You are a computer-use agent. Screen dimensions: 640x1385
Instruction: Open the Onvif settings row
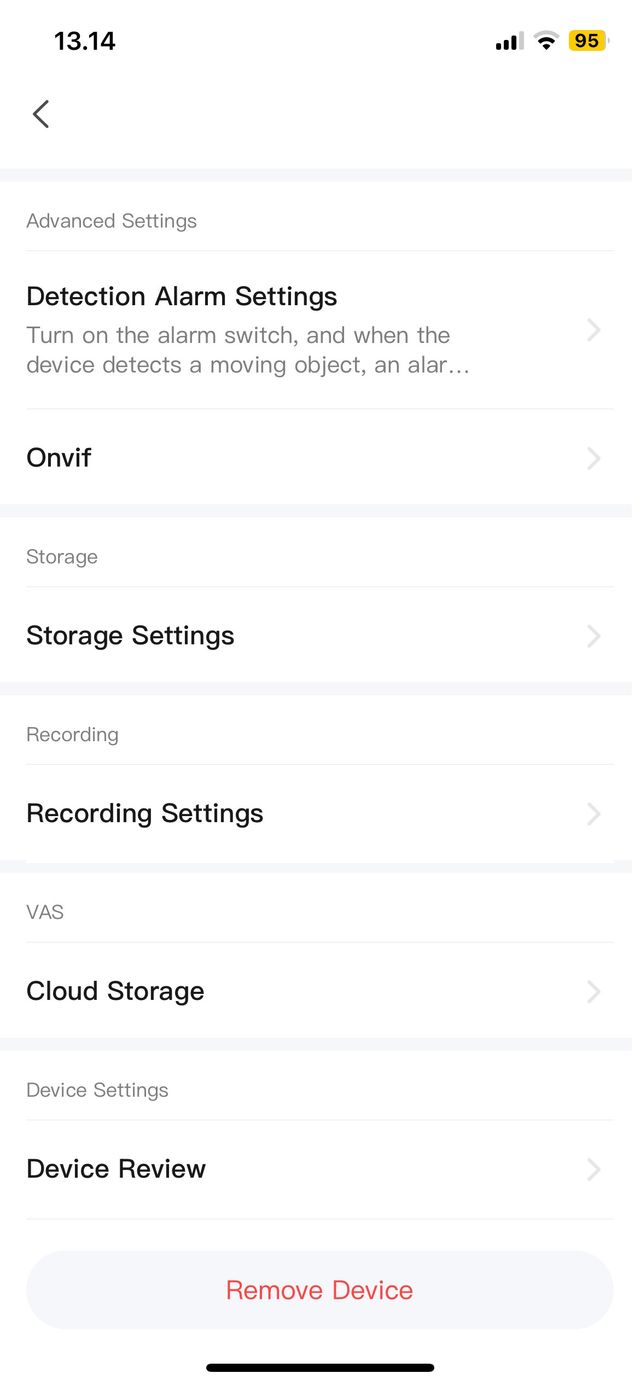pyautogui.click(x=59, y=458)
